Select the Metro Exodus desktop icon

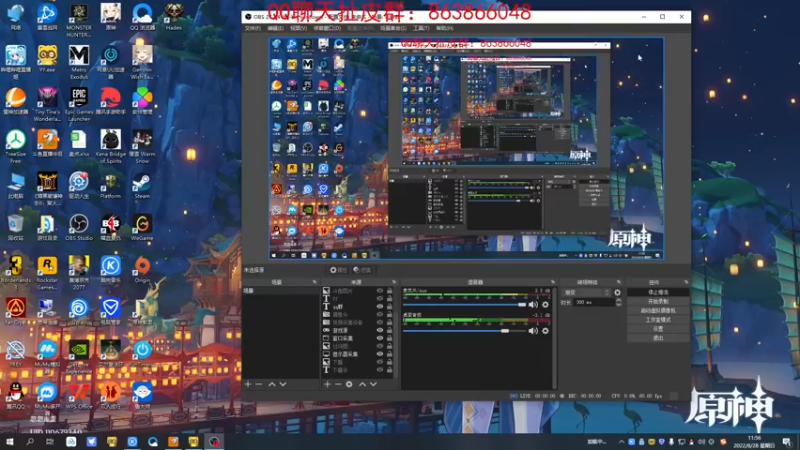[79, 62]
